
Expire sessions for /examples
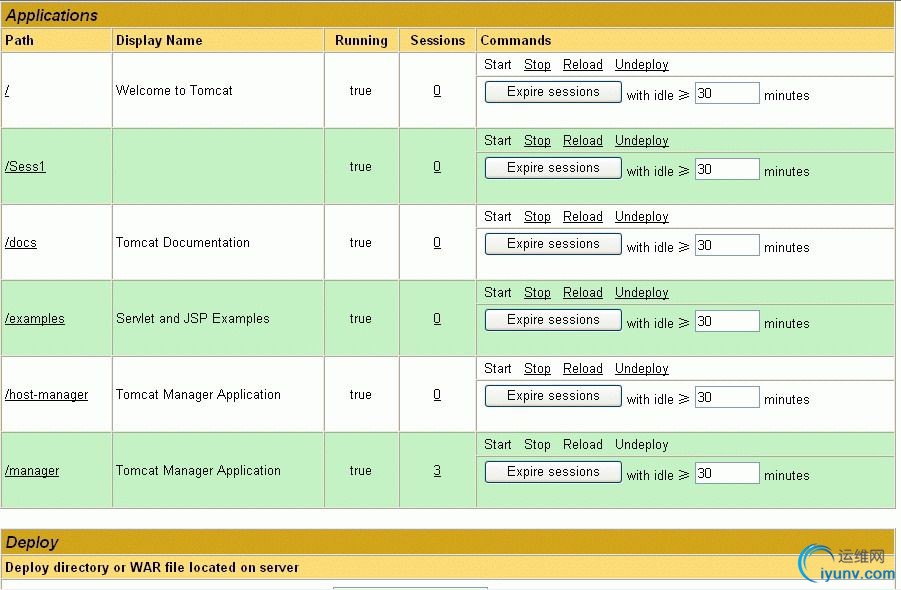click(x=553, y=320)
